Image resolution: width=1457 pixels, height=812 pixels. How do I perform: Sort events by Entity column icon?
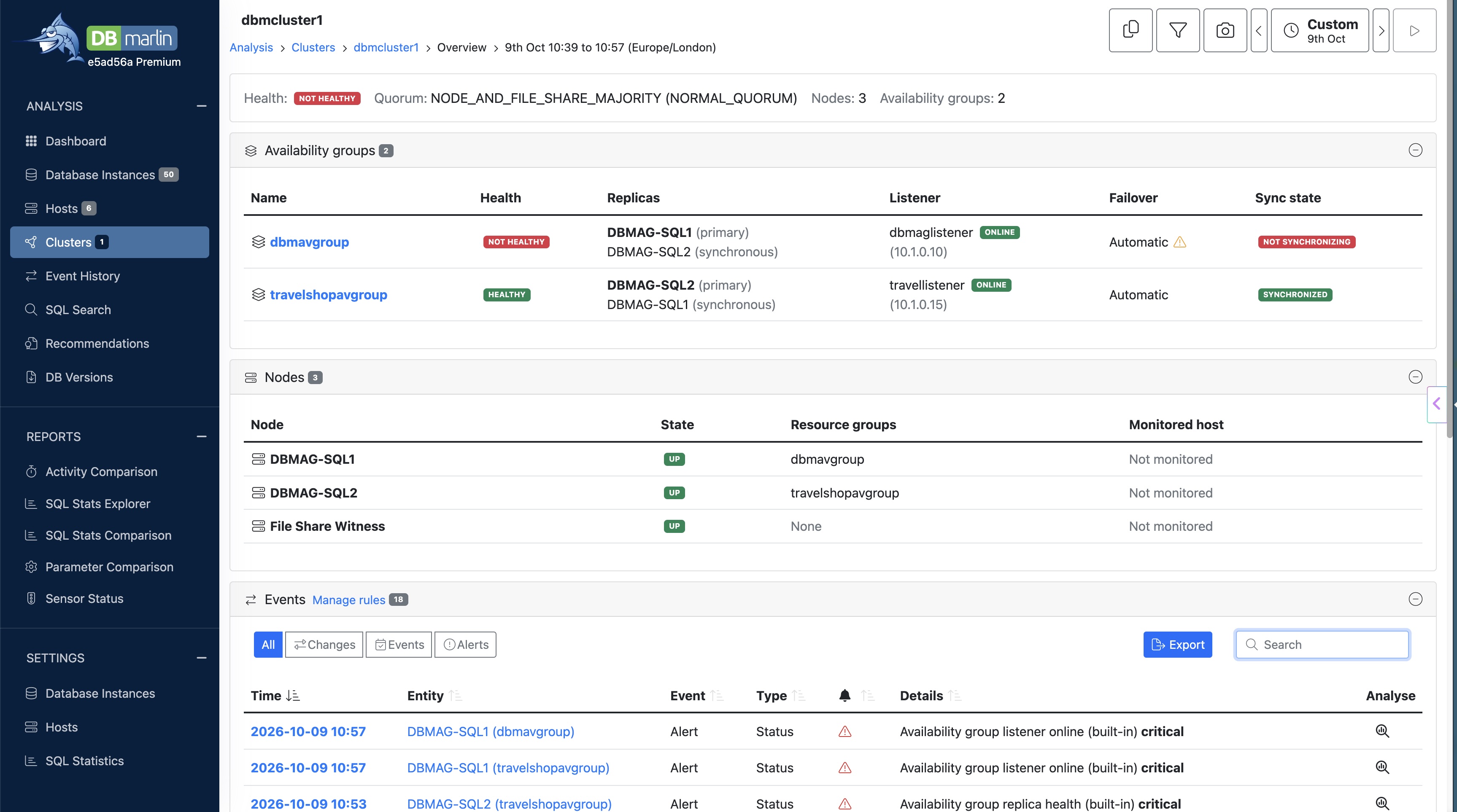pos(455,696)
